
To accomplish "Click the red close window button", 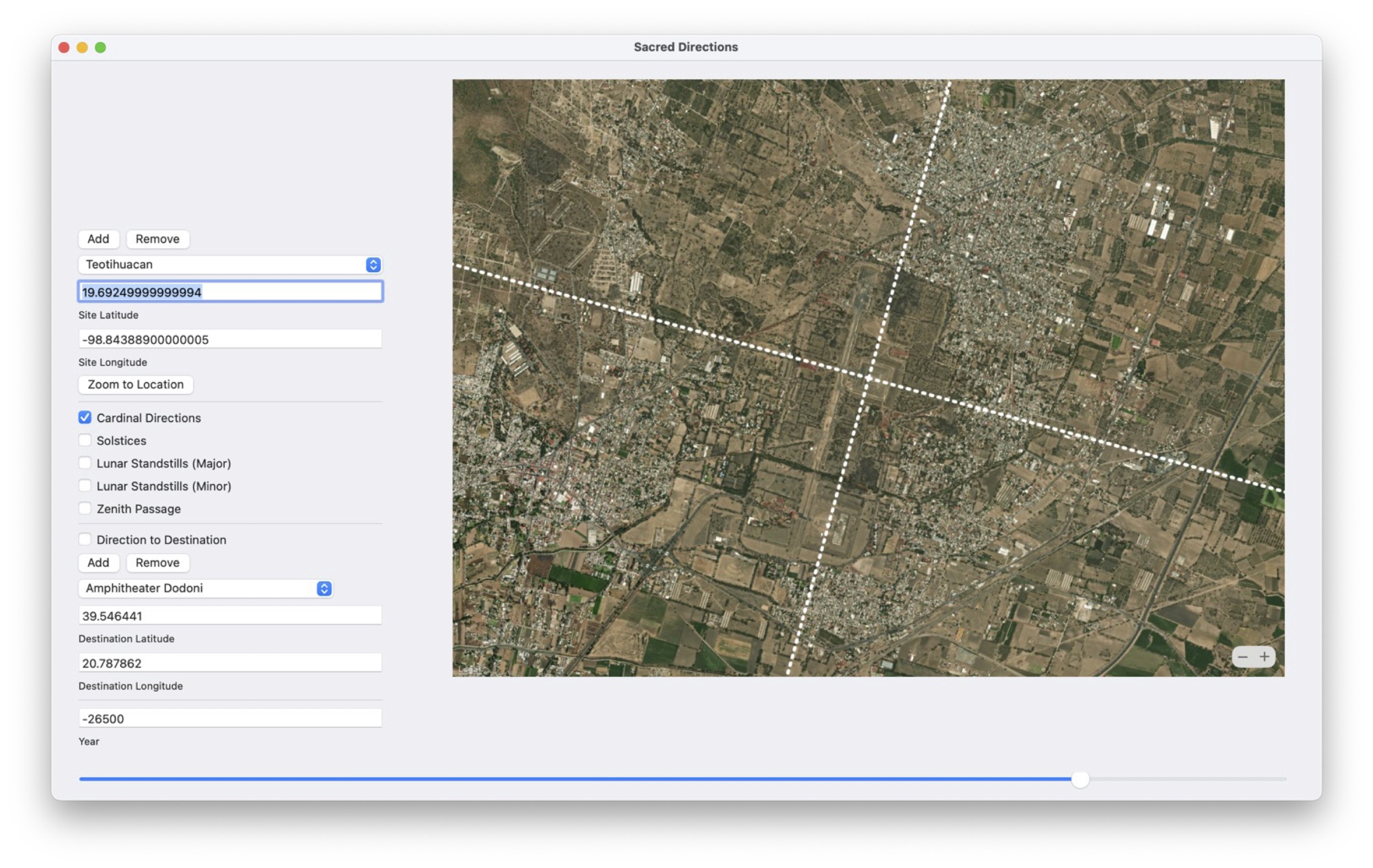I will 64,47.
